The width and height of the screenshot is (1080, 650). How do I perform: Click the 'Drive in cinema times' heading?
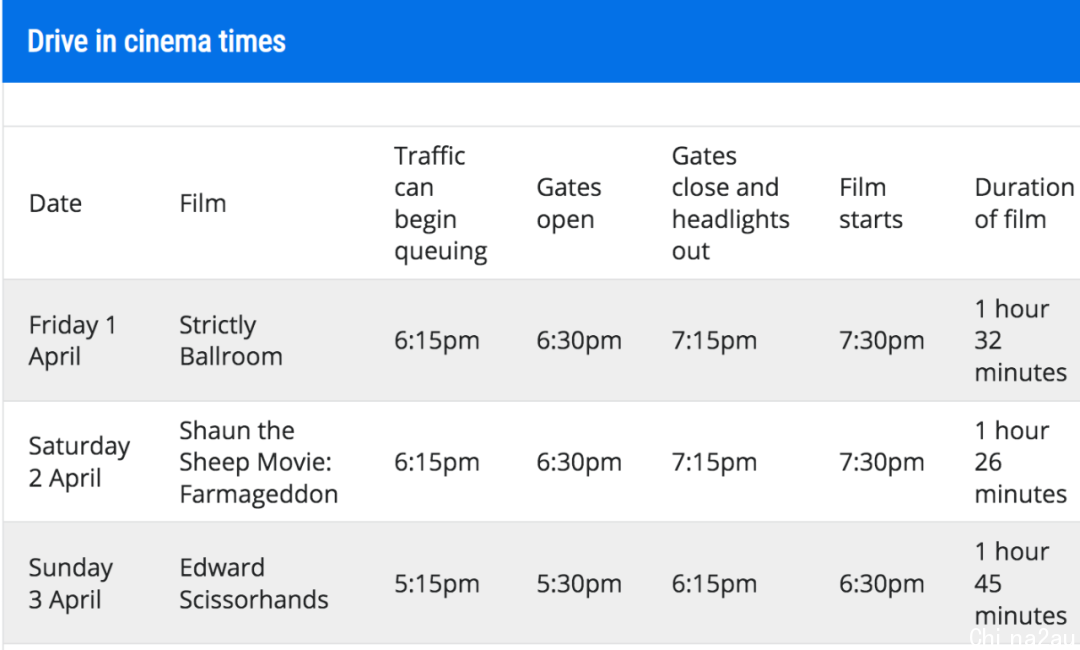[x=156, y=42]
